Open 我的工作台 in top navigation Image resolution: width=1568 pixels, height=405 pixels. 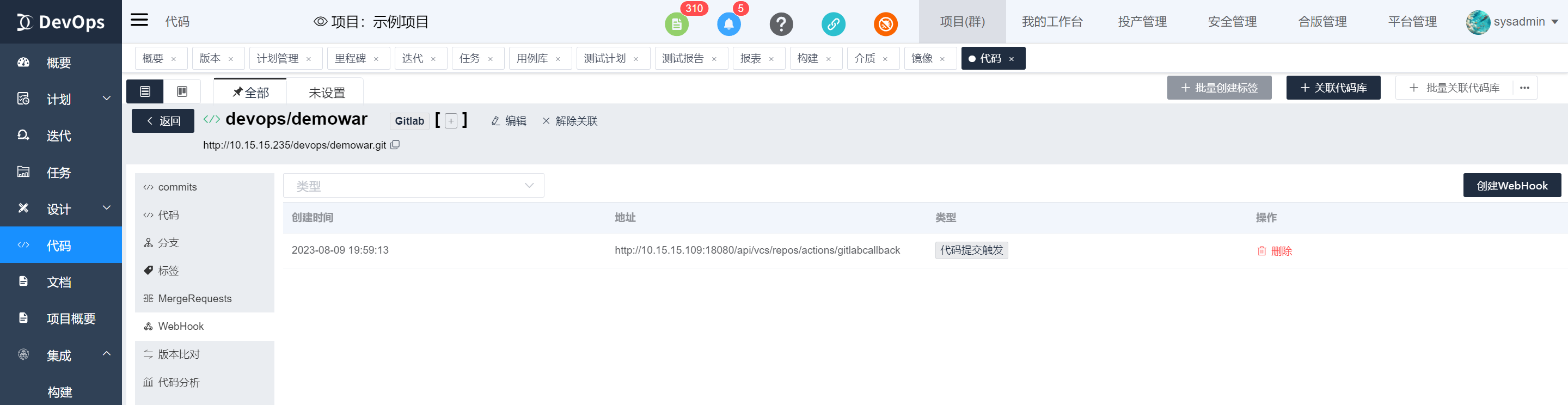click(x=1052, y=22)
